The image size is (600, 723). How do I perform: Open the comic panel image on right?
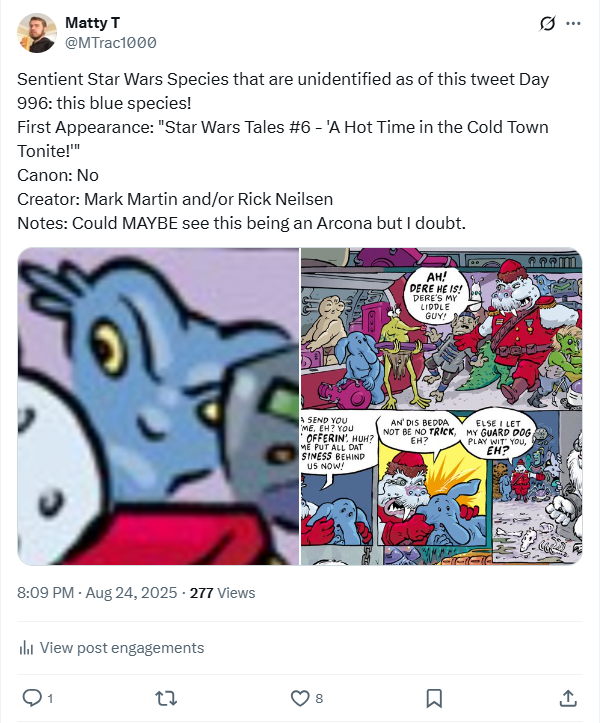(x=442, y=406)
